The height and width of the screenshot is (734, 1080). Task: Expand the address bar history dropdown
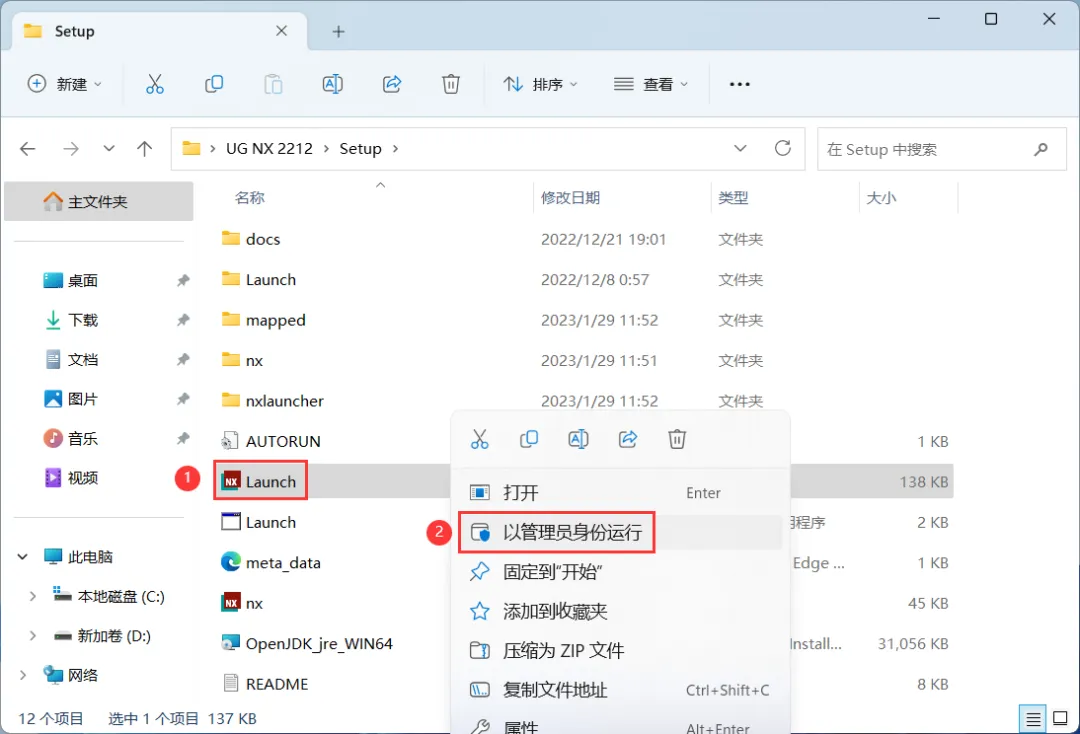[740, 149]
